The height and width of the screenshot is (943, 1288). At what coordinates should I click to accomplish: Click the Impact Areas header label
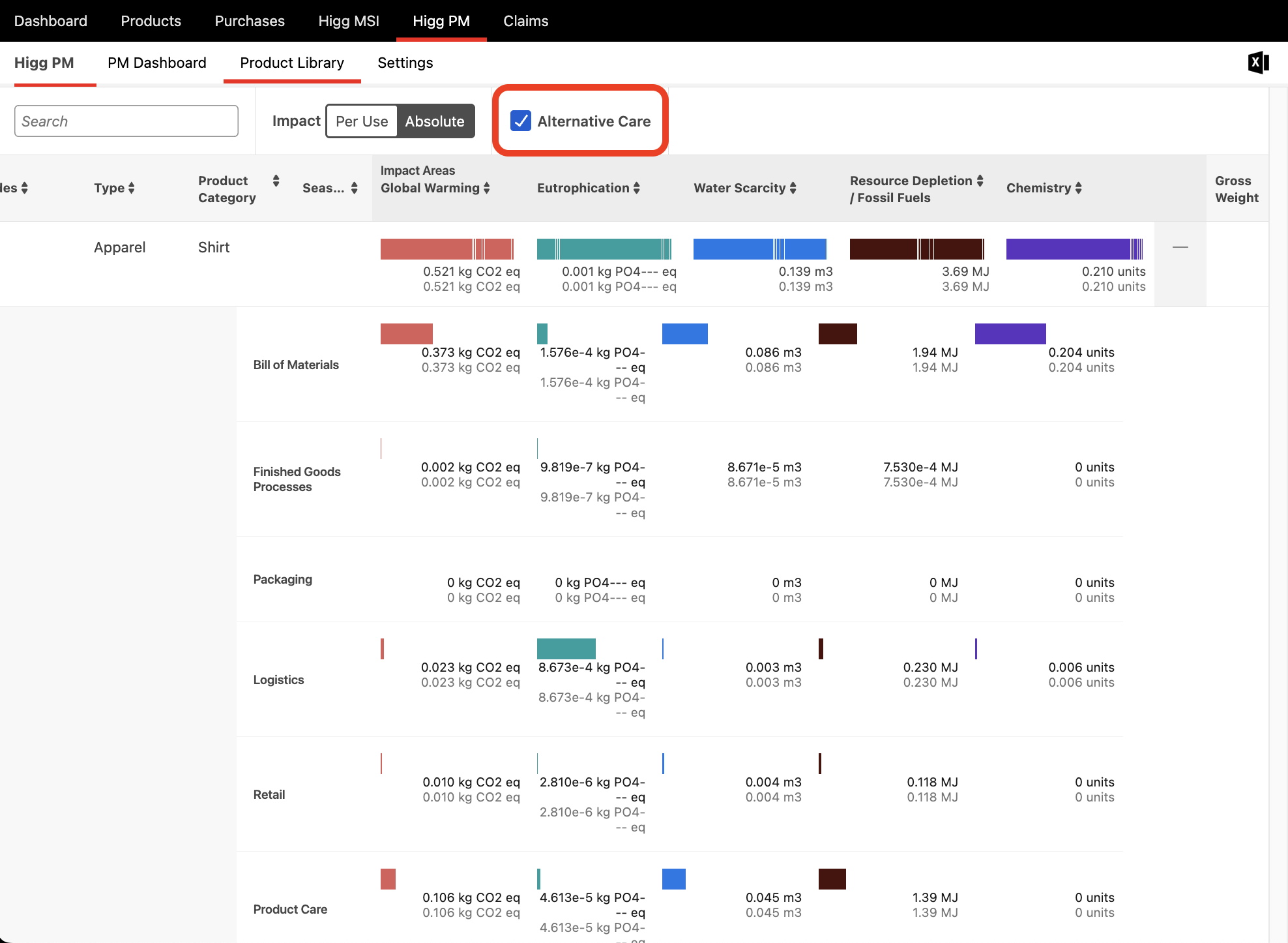418,170
